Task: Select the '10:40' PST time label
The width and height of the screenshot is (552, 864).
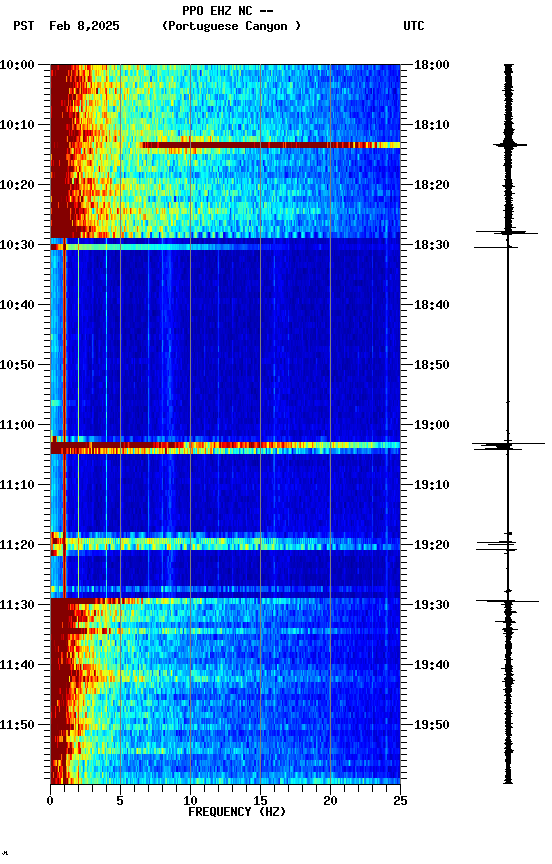Action: point(17,305)
